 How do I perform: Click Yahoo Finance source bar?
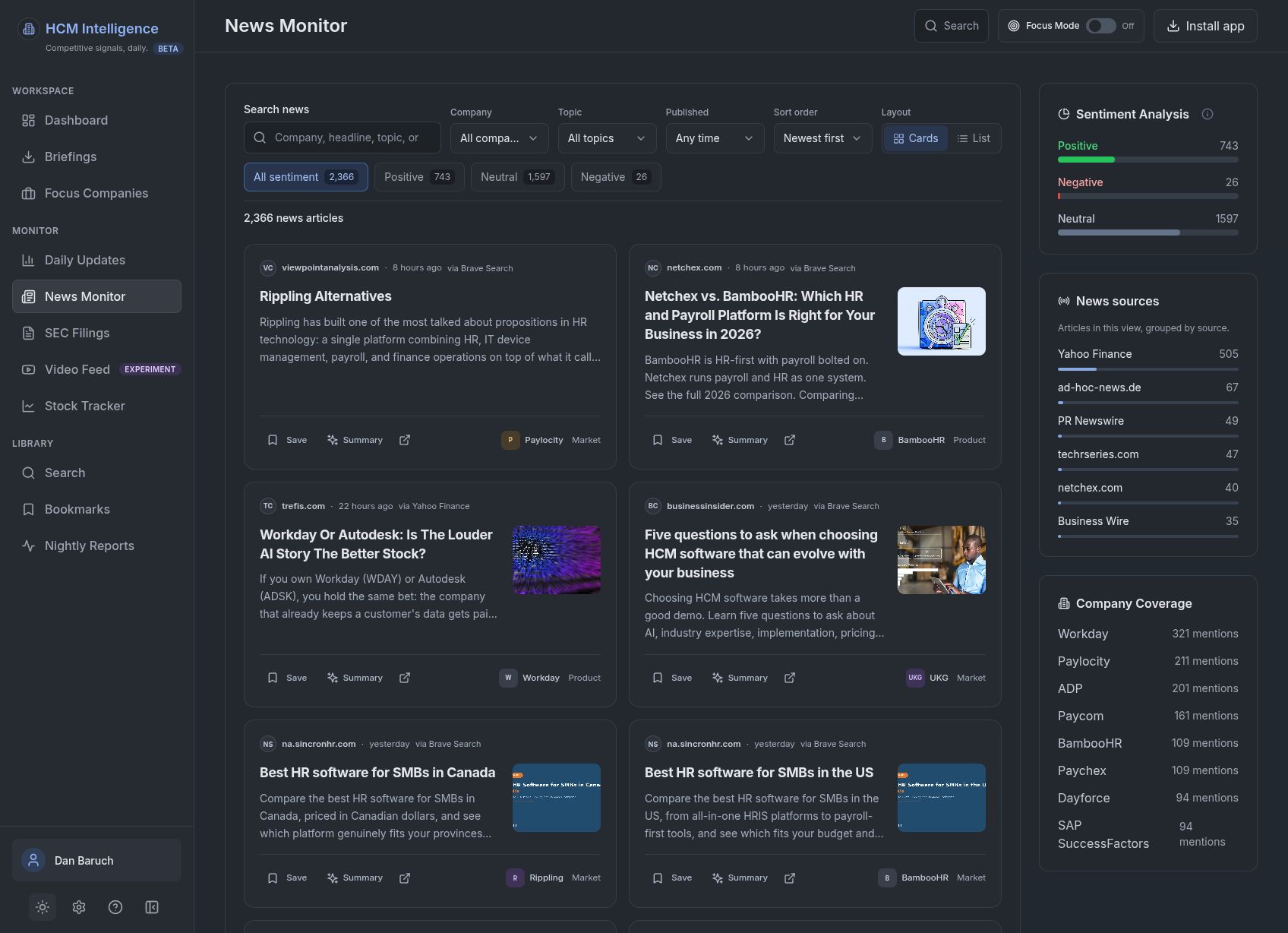[x=1148, y=369]
